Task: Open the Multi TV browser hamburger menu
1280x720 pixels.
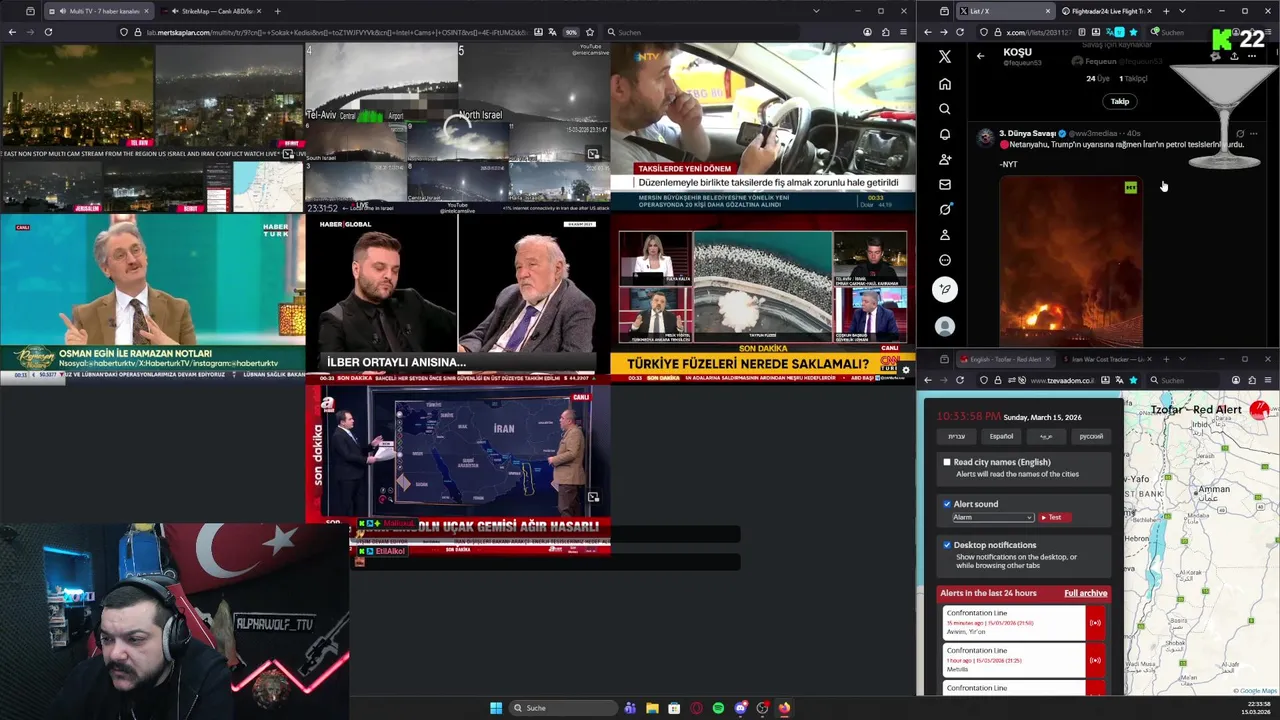Action: coord(902,32)
